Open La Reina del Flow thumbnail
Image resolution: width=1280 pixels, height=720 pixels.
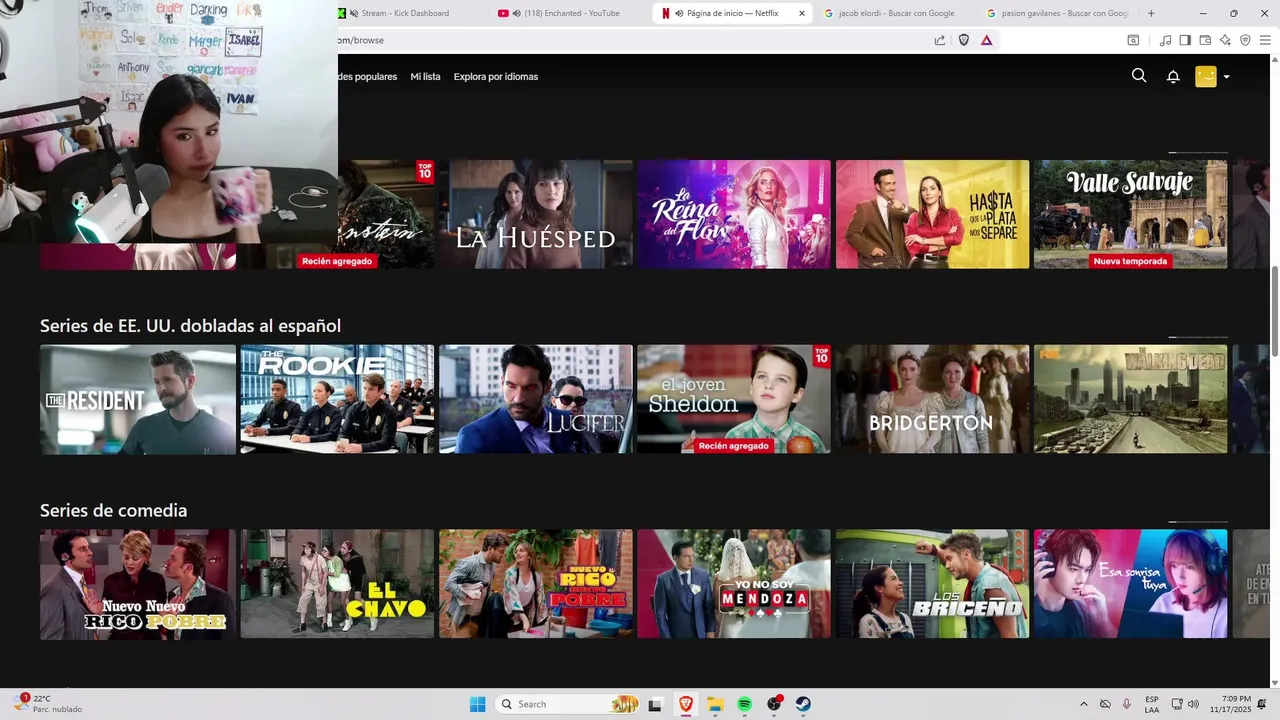tap(734, 214)
